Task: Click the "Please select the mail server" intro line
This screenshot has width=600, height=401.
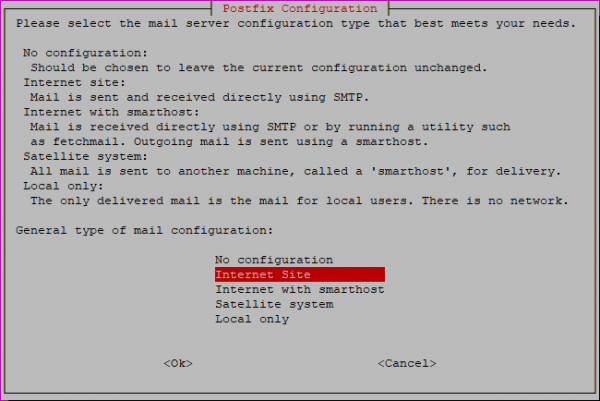Action: 296,23
